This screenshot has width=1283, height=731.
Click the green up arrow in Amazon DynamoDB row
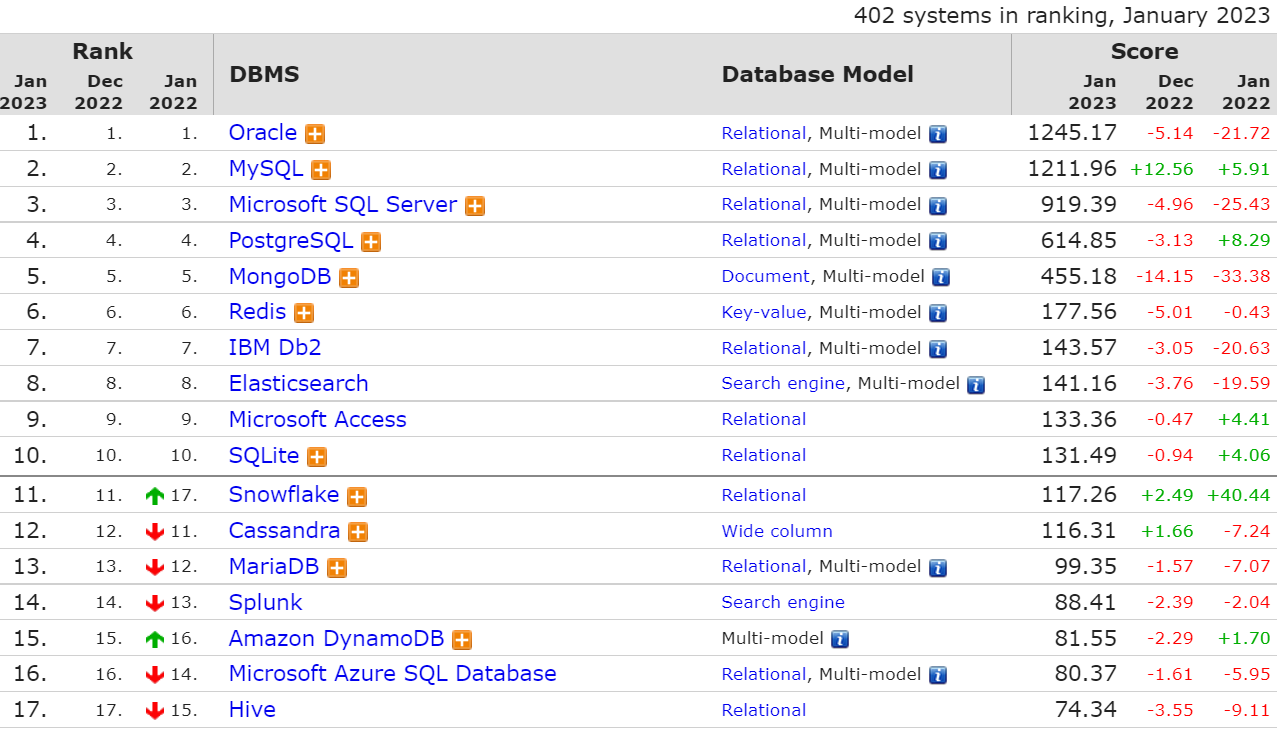point(154,639)
